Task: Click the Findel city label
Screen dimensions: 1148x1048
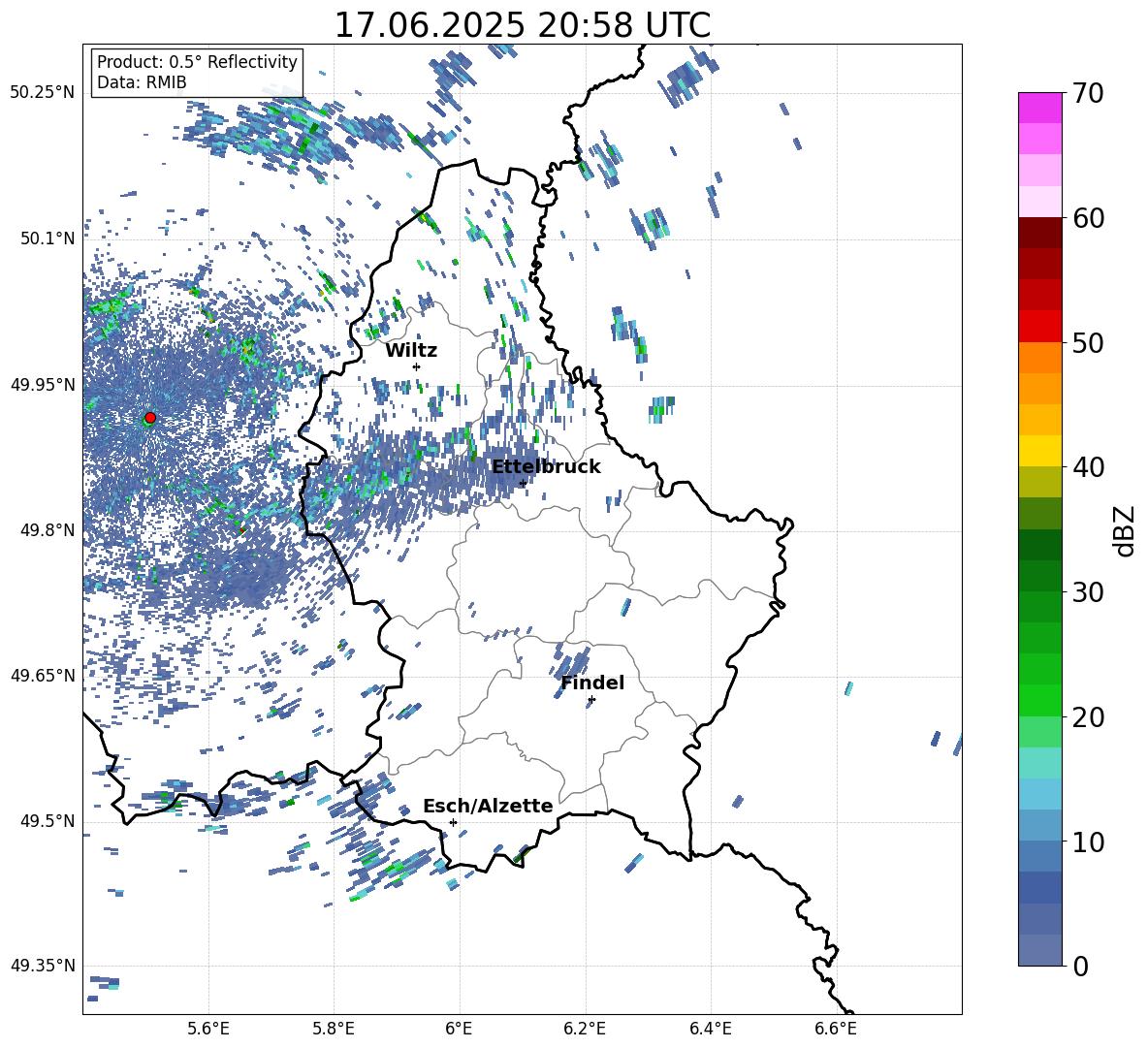Action: pyautogui.click(x=592, y=683)
